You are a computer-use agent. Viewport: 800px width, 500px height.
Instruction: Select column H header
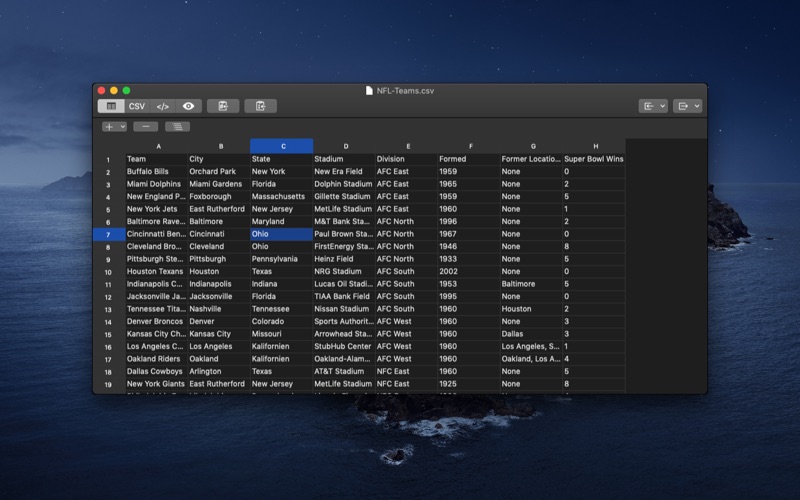pos(595,146)
